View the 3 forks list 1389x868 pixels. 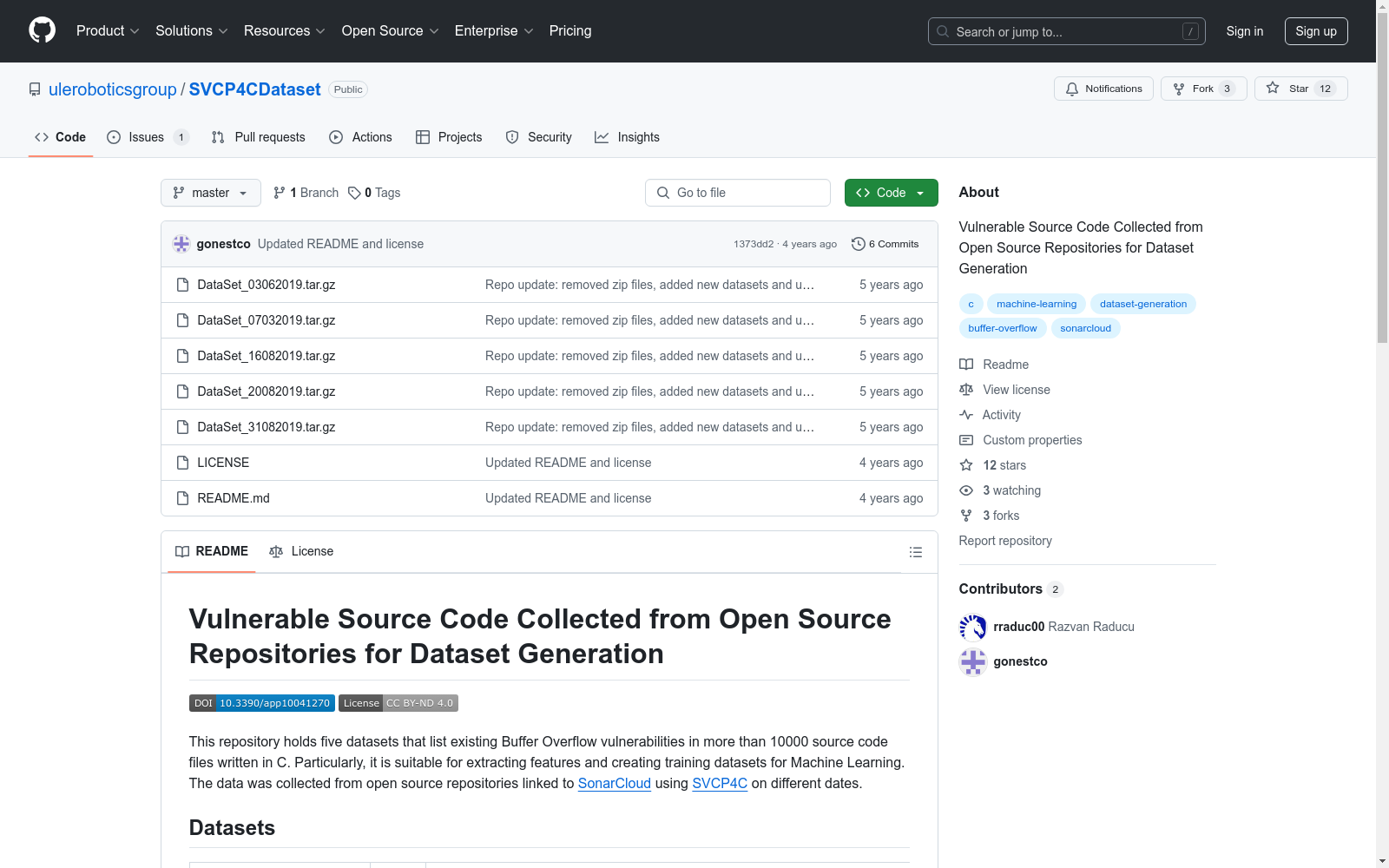[x=990, y=516]
